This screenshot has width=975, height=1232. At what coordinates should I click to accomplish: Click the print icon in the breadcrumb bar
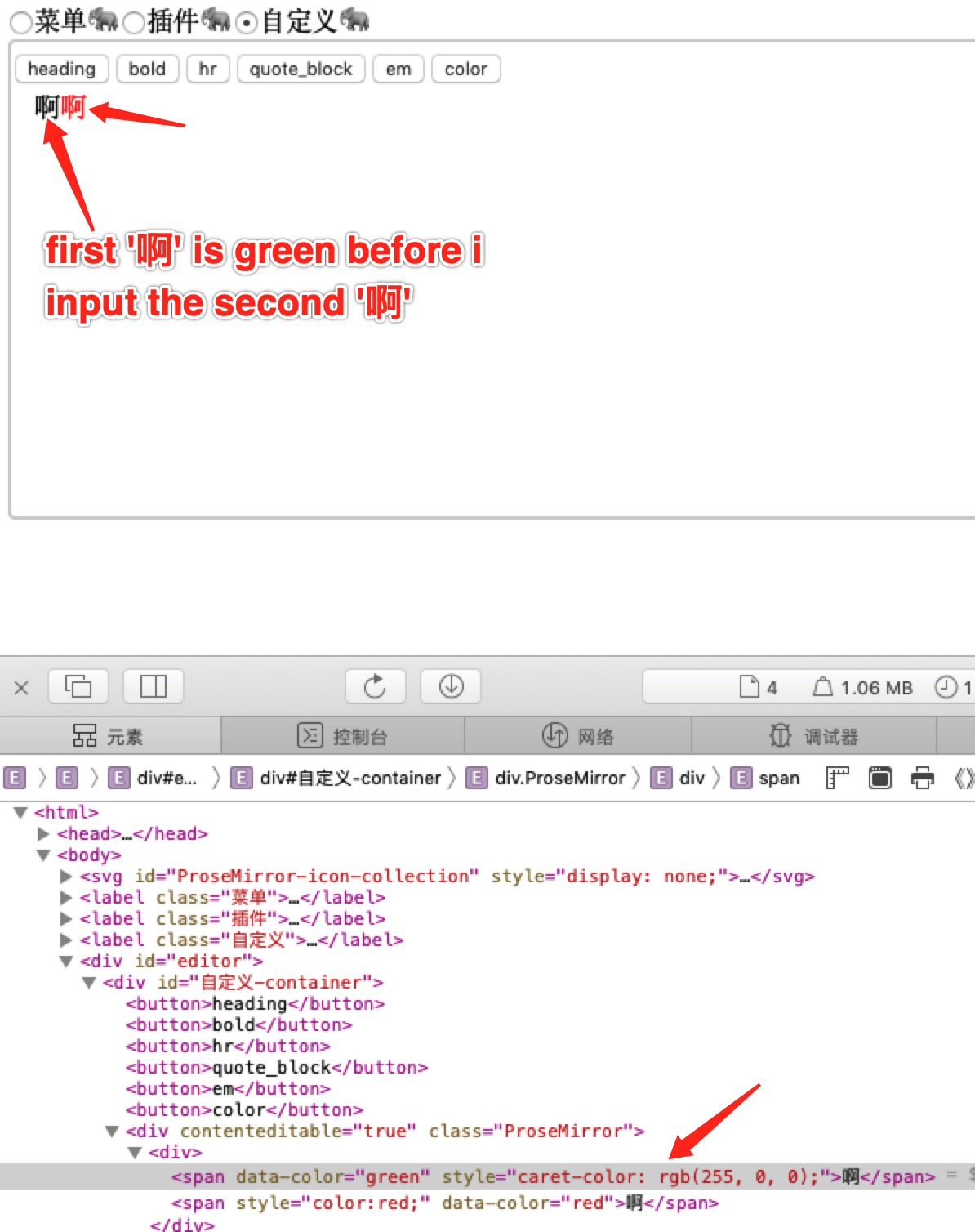[x=922, y=777]
